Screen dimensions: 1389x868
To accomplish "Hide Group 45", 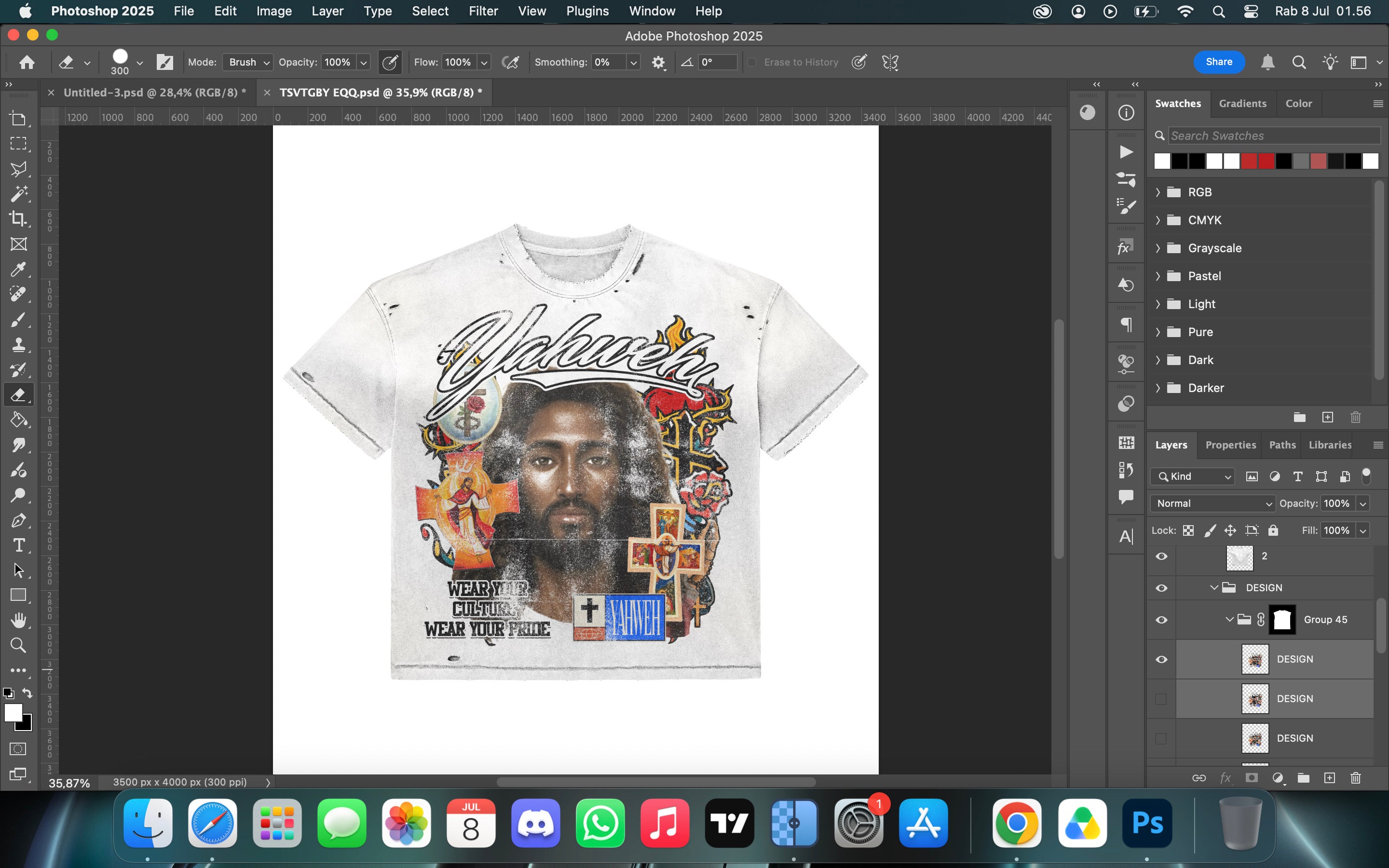I will pos(1161,620).
